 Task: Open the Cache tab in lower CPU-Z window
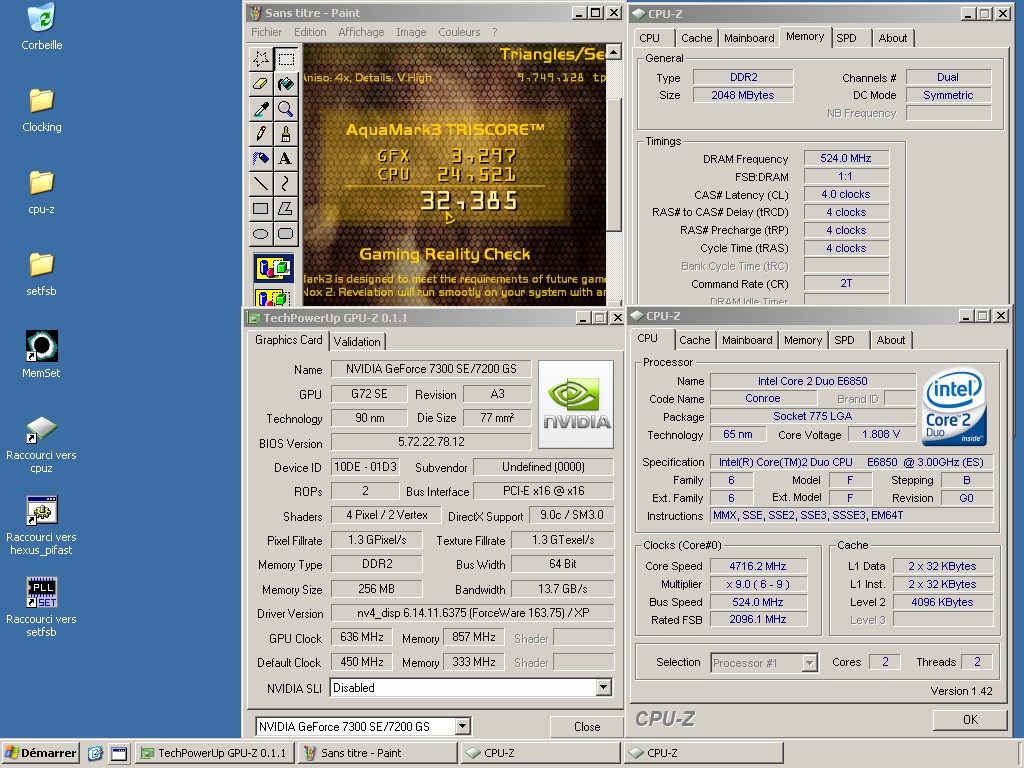[x=694, y=340]
